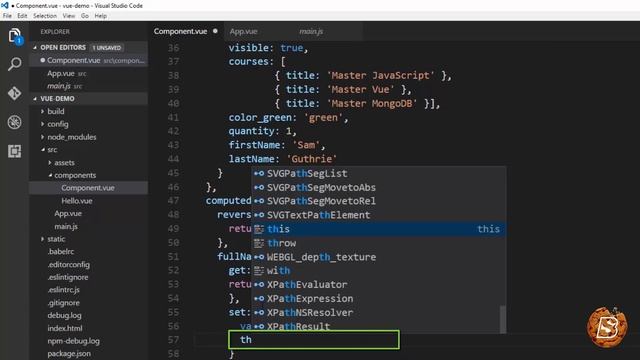This screenshot has height=360, width=640.
Task: Pick SVGPathSegList suggestion
Action: tap(378, 173)
